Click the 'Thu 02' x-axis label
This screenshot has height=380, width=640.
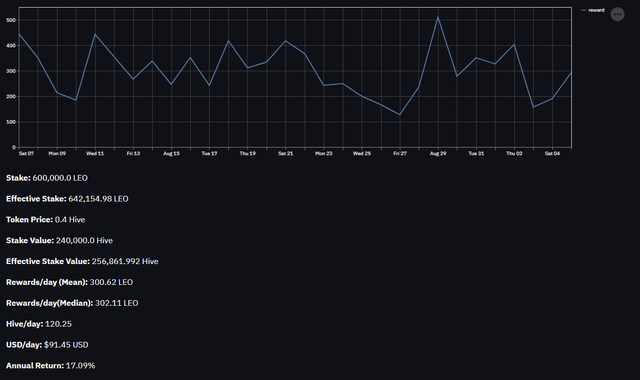pos(514,153)
